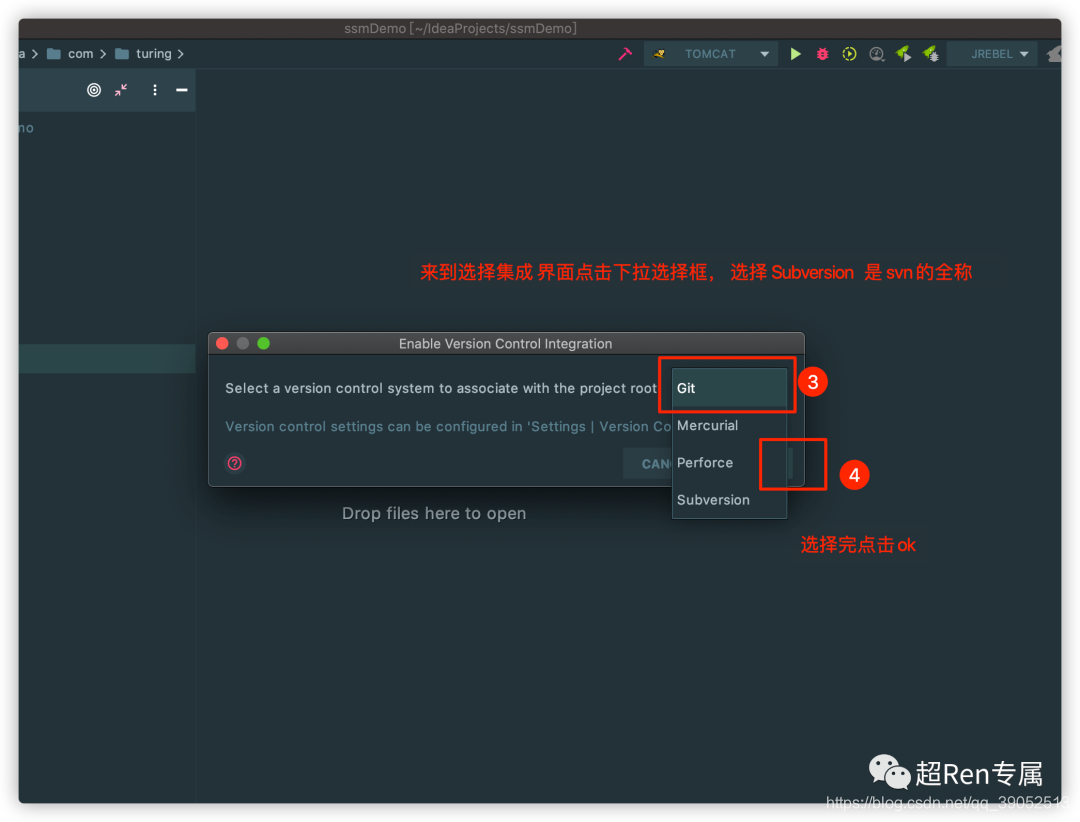Run with Coverage icon in the toolbar
The height and width of the screenshot is (822, 1080).
[849, 54]
